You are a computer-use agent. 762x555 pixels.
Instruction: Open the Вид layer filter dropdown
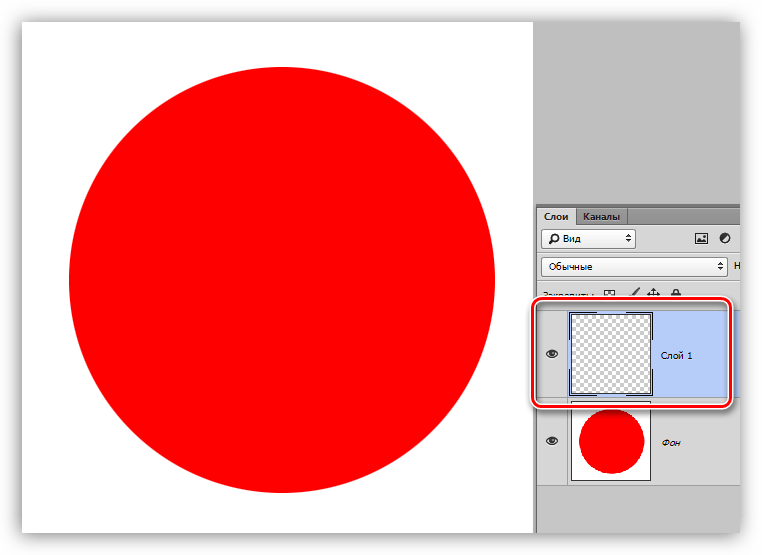(588, 239)
